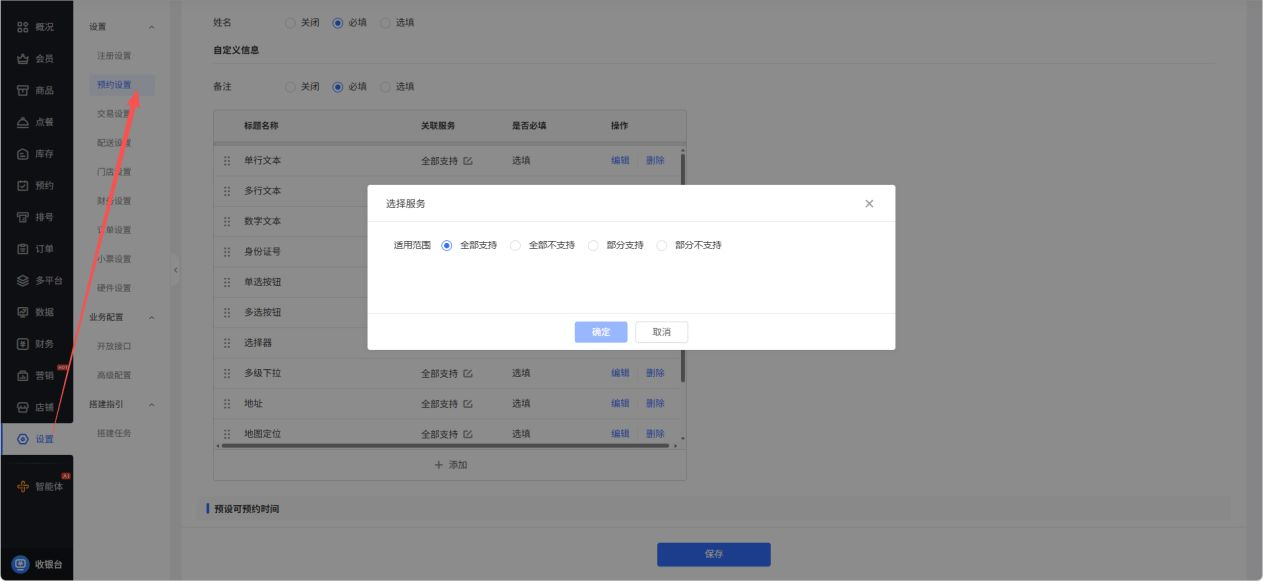Open 注册设置 in settings submenu
Image resolution: width=1265 pixels, height=581 pixels.
[x=114, y=56]
